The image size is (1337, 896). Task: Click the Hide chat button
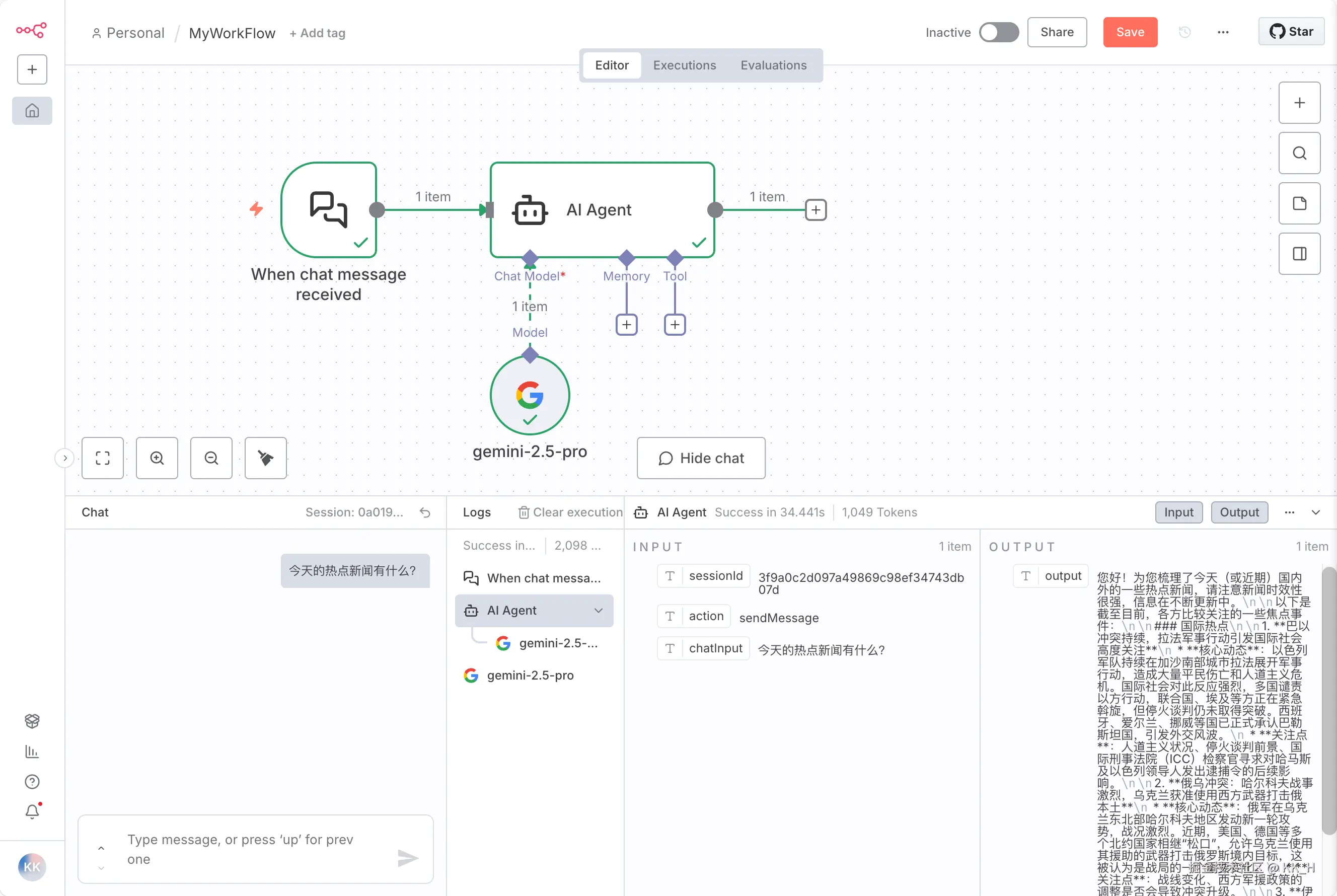point(701,458)
